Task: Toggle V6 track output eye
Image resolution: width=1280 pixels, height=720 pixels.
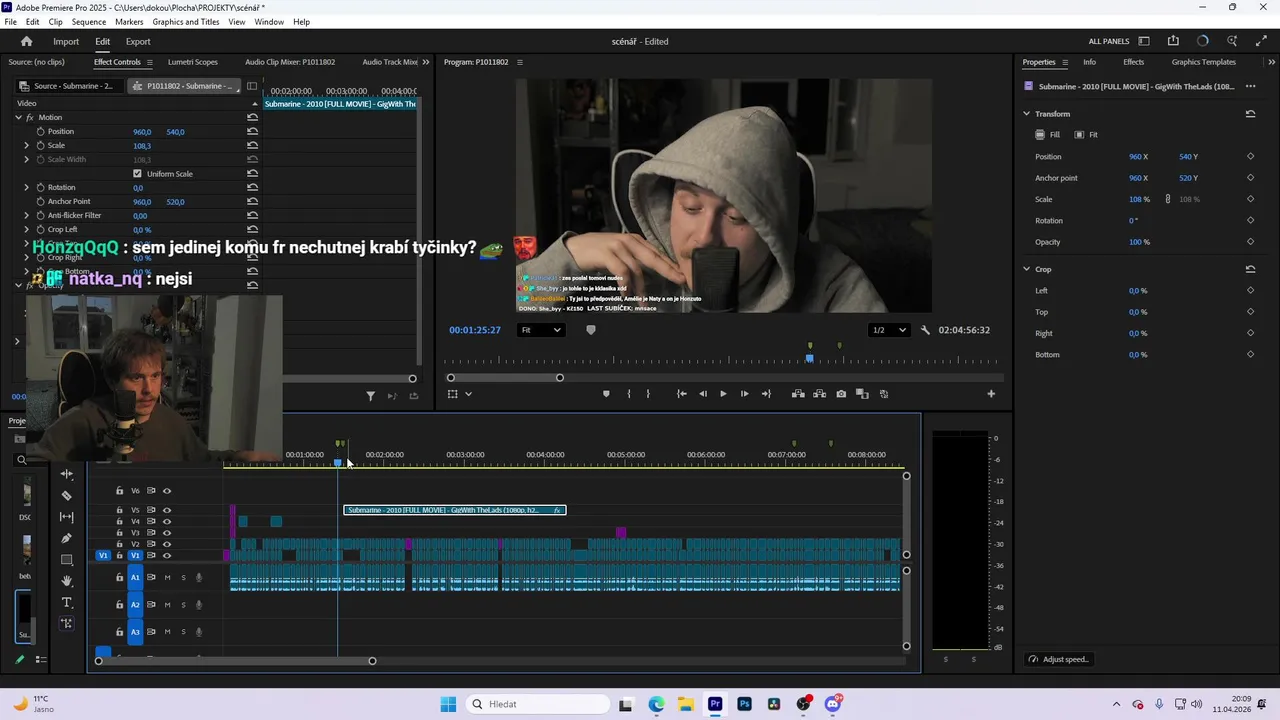Action: click(x=167, y=491)
